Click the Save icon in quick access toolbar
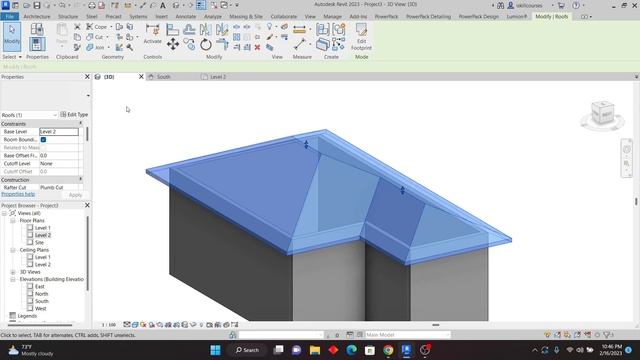This screenshot has width=640, height=360. 37,5
